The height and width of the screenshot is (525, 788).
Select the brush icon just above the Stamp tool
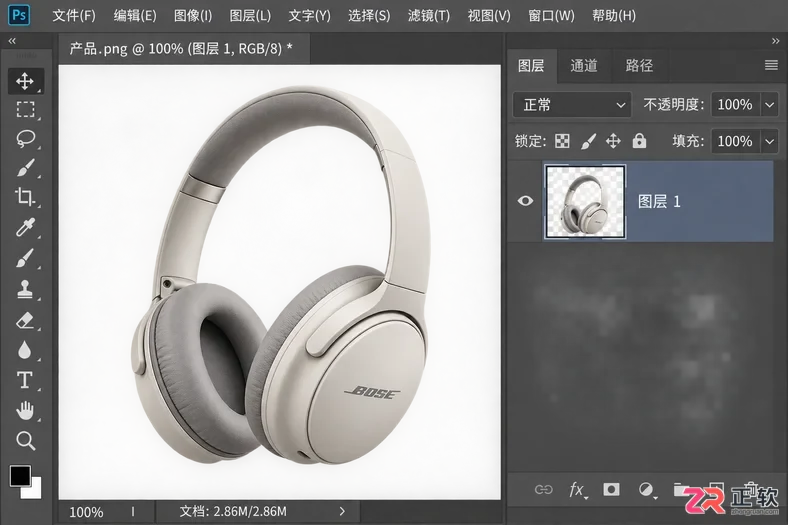(x=25, y=258)
